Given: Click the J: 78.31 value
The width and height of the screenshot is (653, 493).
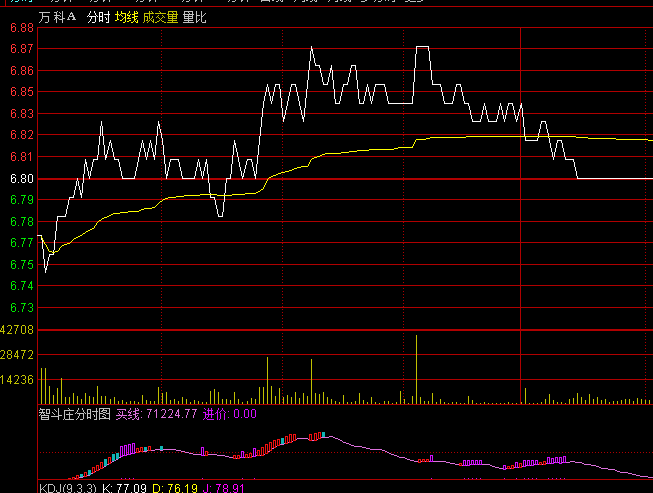Looking at the screenshot, I should pyautogui.click(x=224, y=488).
